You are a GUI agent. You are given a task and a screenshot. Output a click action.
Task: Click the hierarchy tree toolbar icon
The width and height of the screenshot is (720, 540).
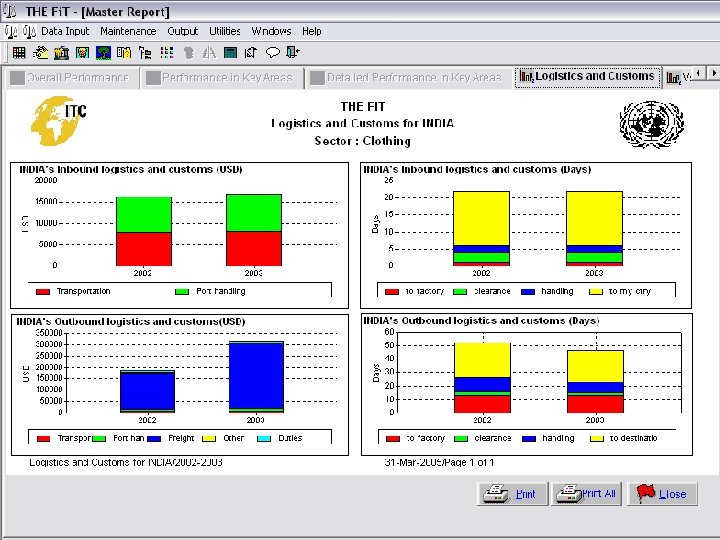click(145, 53)
